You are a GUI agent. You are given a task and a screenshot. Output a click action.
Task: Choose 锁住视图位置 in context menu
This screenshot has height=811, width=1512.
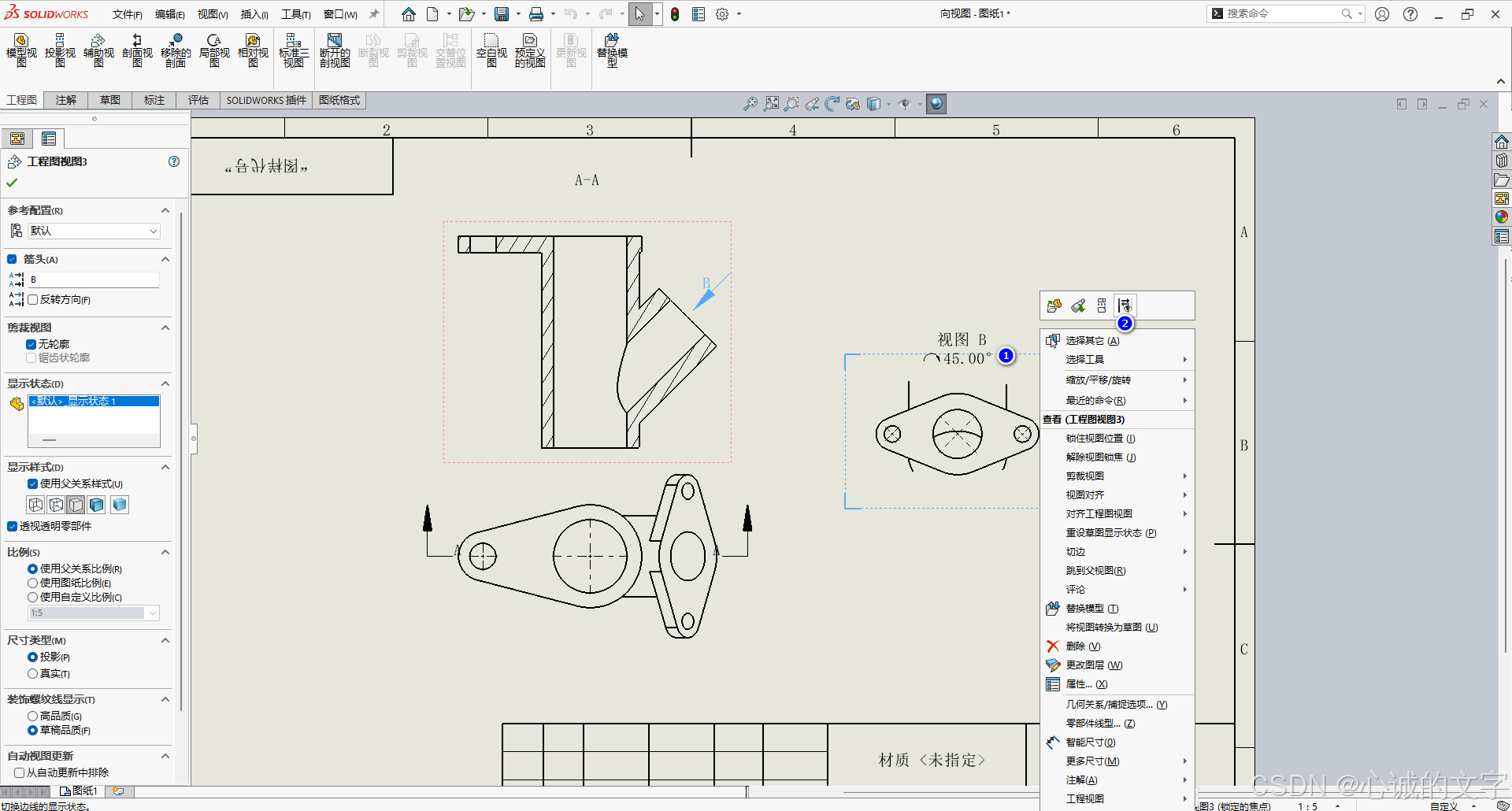[x=1117, y=439]
